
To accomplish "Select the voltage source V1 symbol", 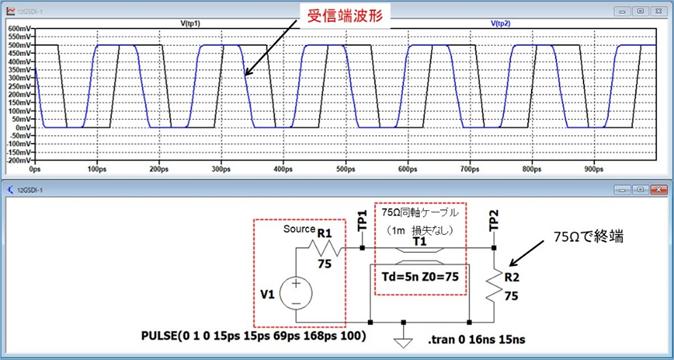I will pos(296,293).
